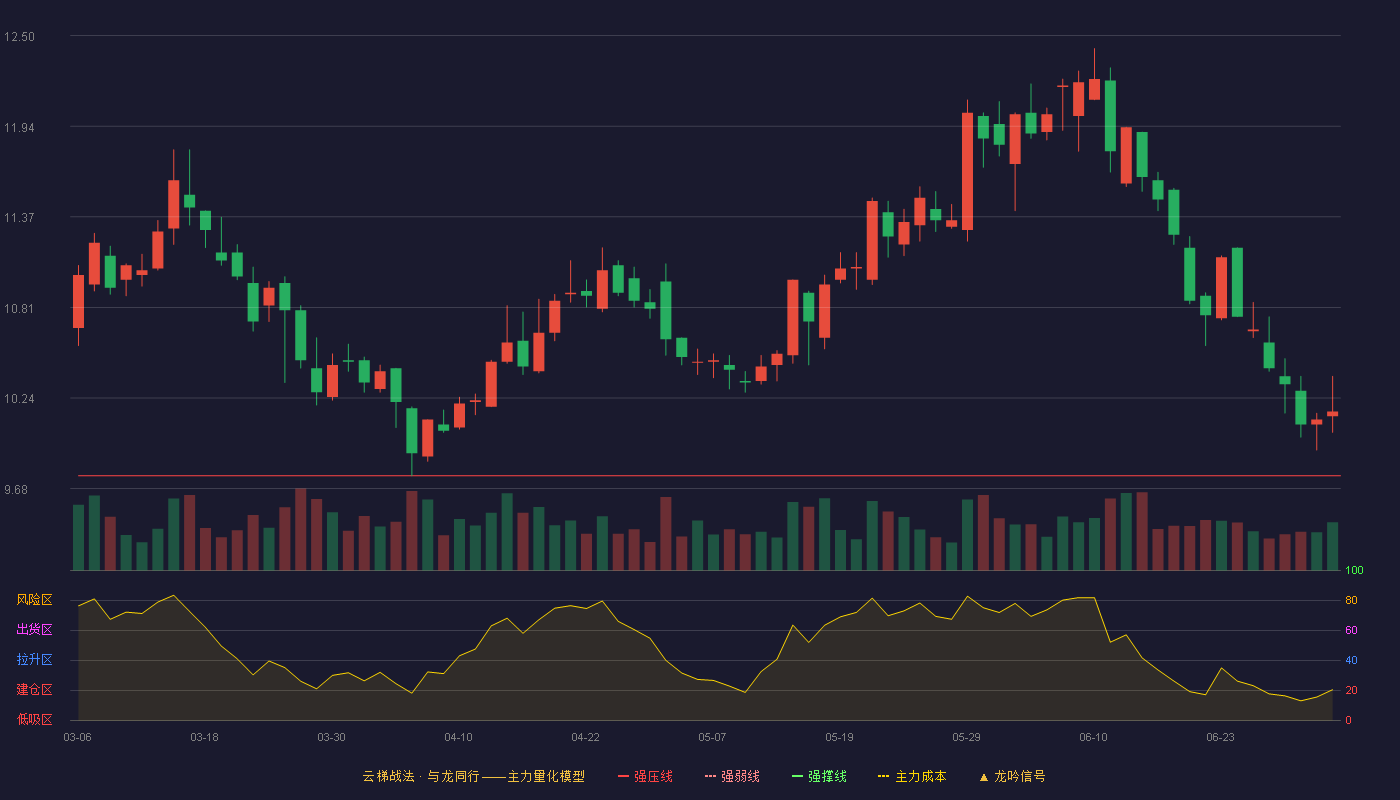Click the 低吸区 zone label
The image size is (1400, 800).
(34, 720)
